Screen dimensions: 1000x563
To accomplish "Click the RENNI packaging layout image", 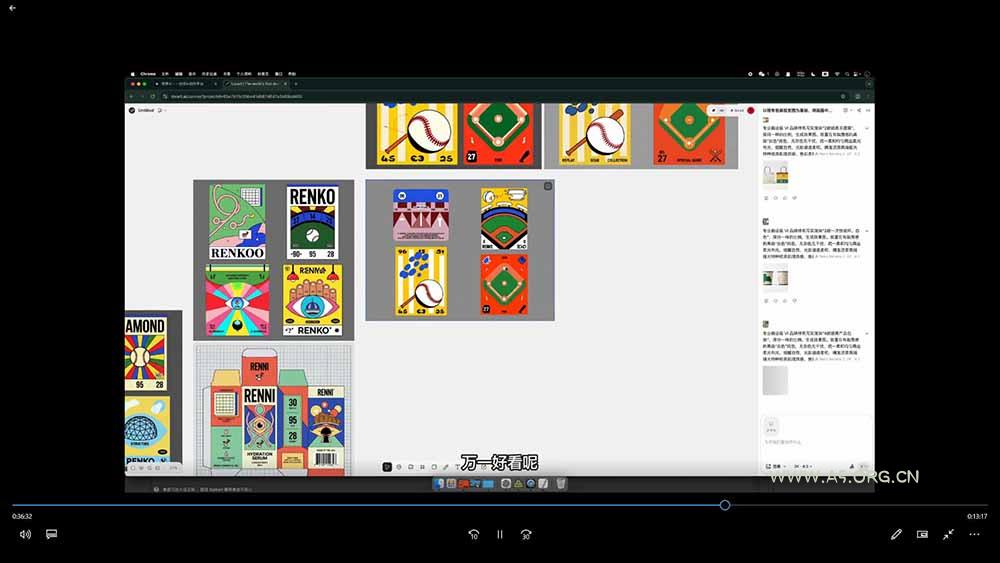I will click(x=274, y=410).
